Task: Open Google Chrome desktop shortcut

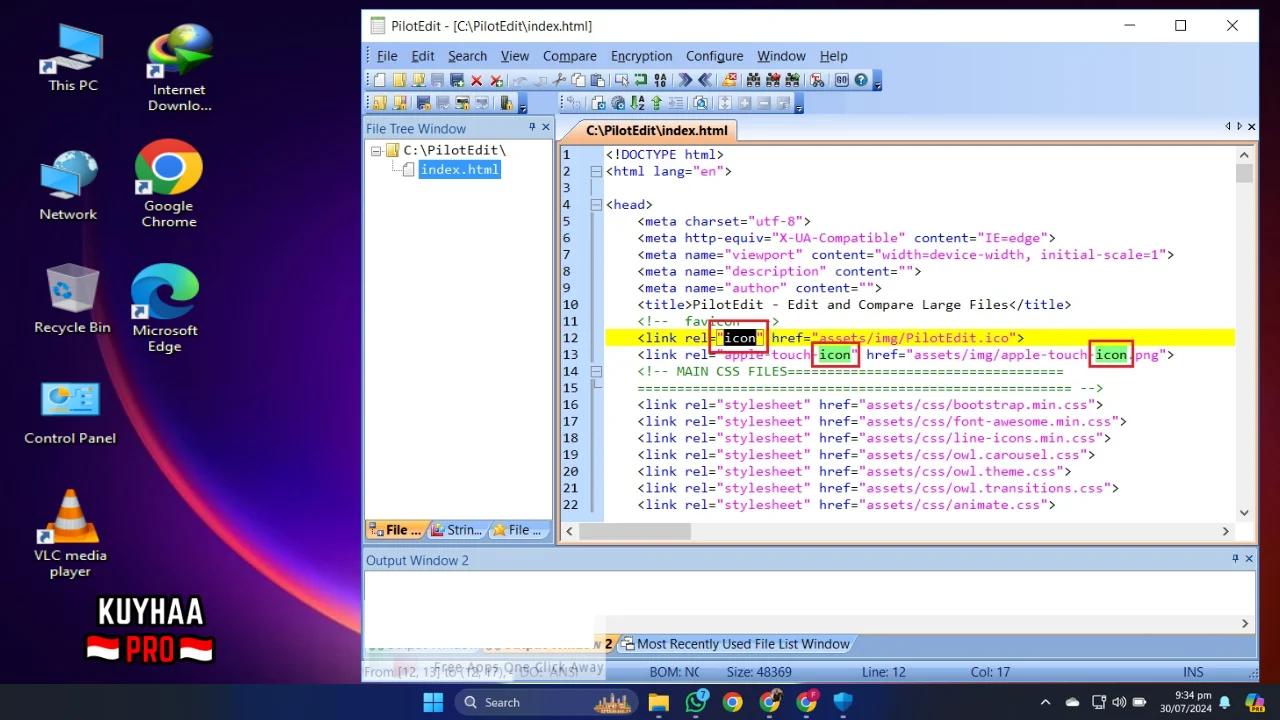Action: coord(168,185)
